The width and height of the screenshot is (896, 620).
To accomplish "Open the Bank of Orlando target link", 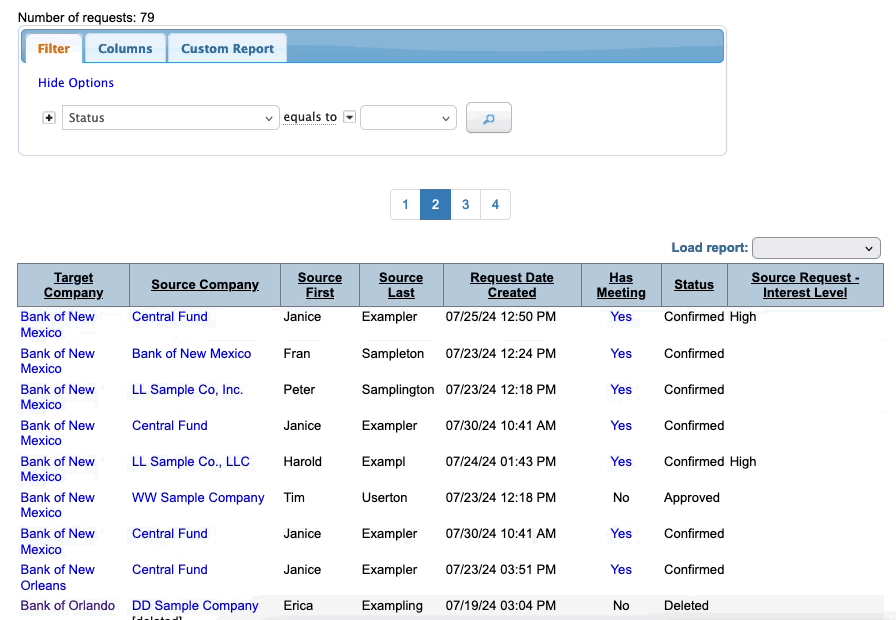I will pos(67,605).
